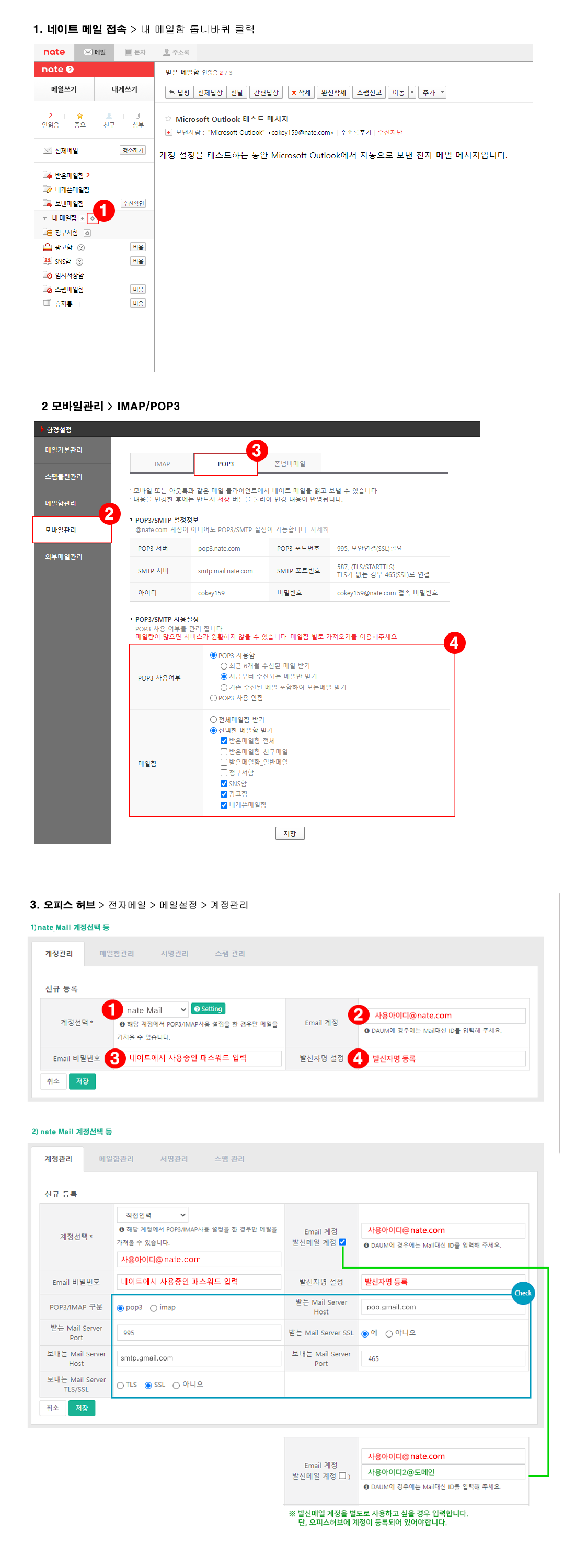Click the green Setting button
Image resolution: width=575 pixels, height=1568 pixels.
pyautogui.click(x=208, y=1009)
